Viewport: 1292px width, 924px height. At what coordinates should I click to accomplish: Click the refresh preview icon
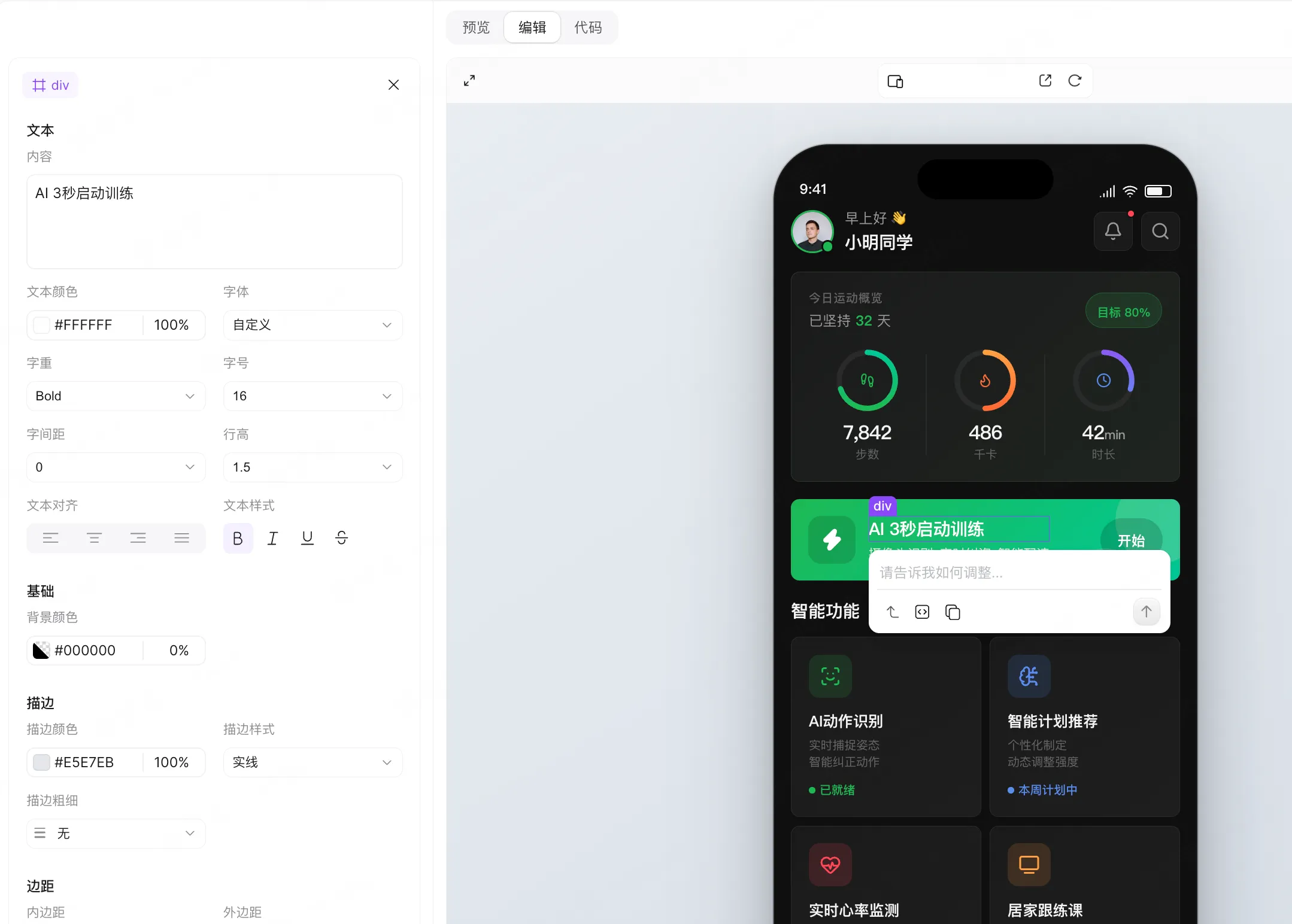pyautogui.click(x=1075, y=81)
